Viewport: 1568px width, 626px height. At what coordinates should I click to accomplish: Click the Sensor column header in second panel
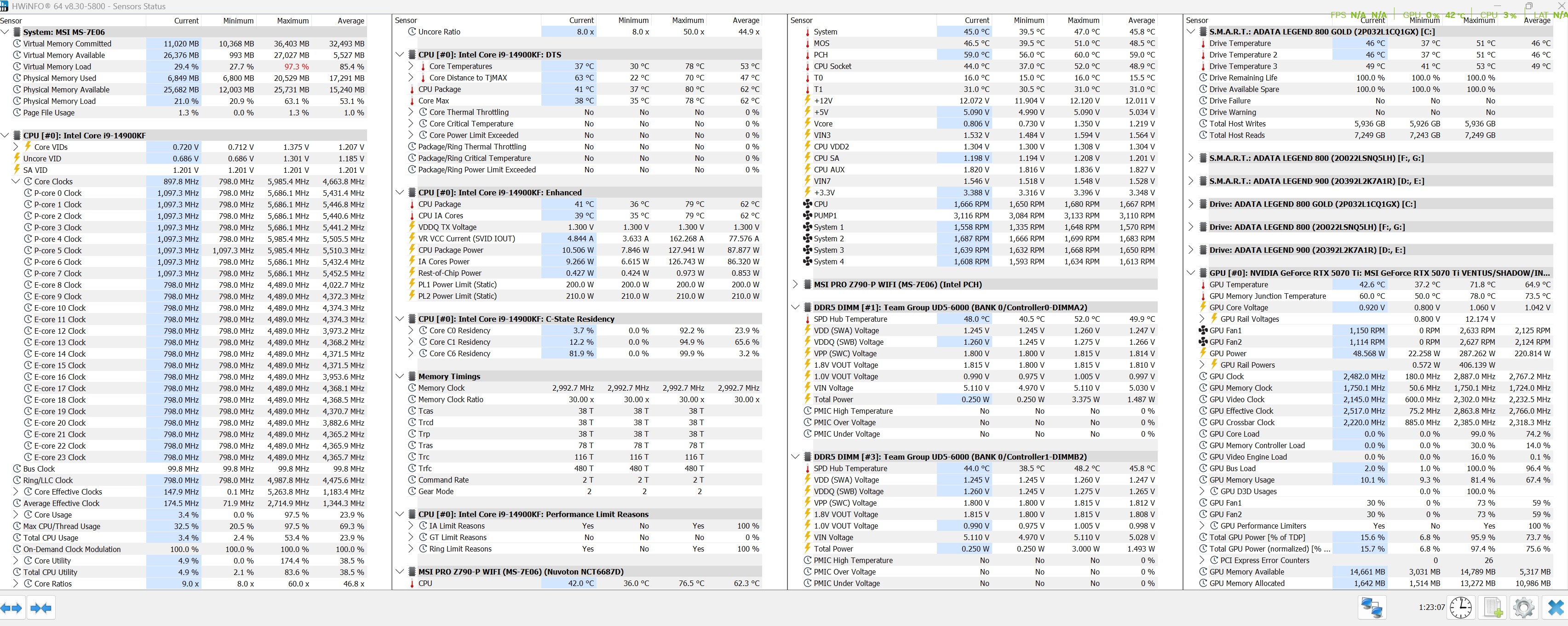click(406, 21)
